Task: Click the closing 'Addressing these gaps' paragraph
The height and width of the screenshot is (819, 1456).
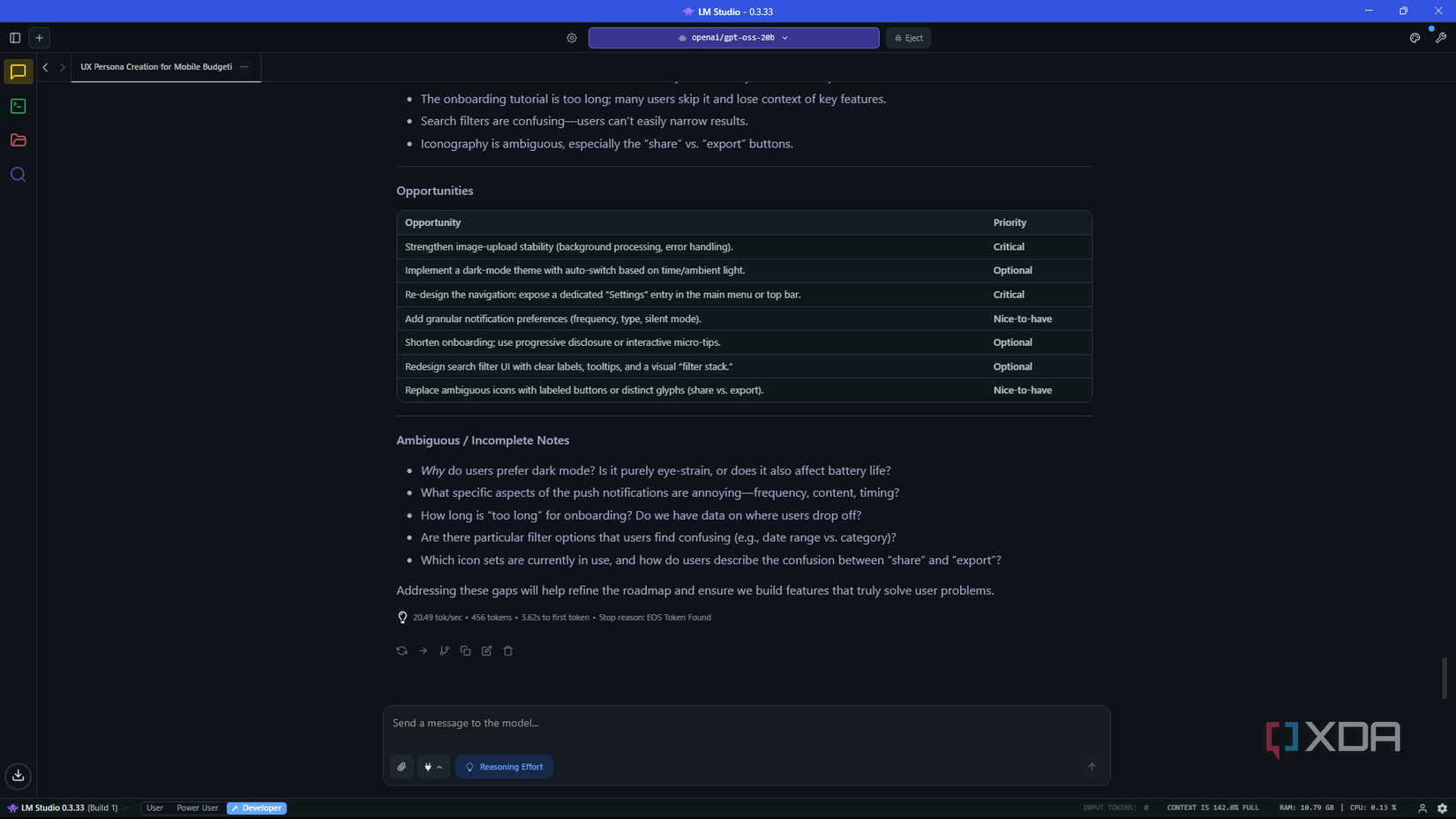Action: click(x=694, y=590)
